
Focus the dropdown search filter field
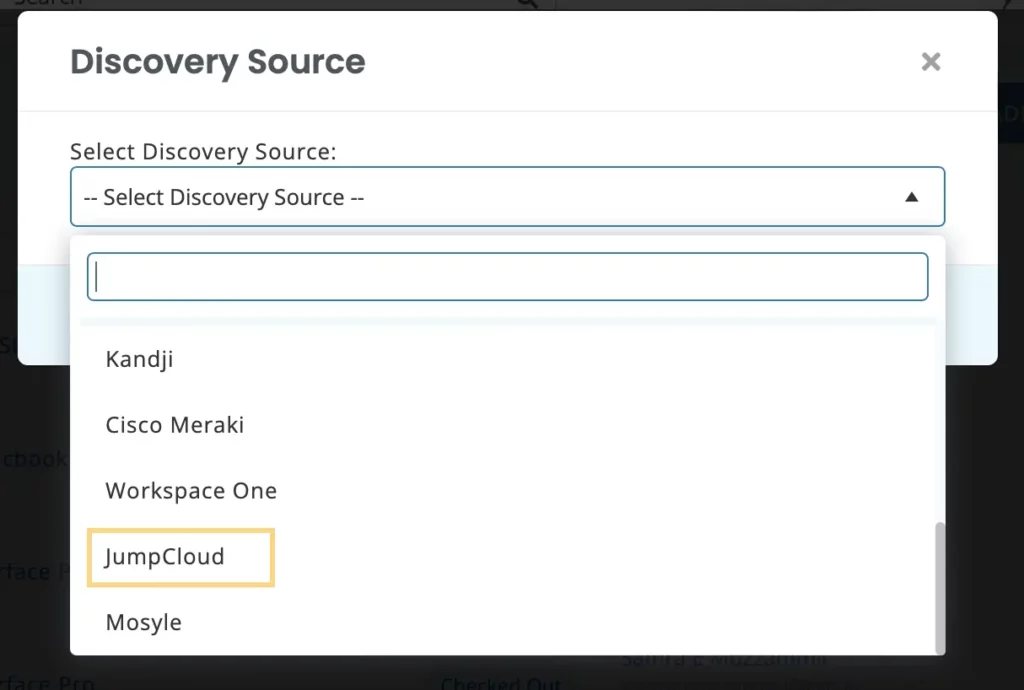[507, 277]
